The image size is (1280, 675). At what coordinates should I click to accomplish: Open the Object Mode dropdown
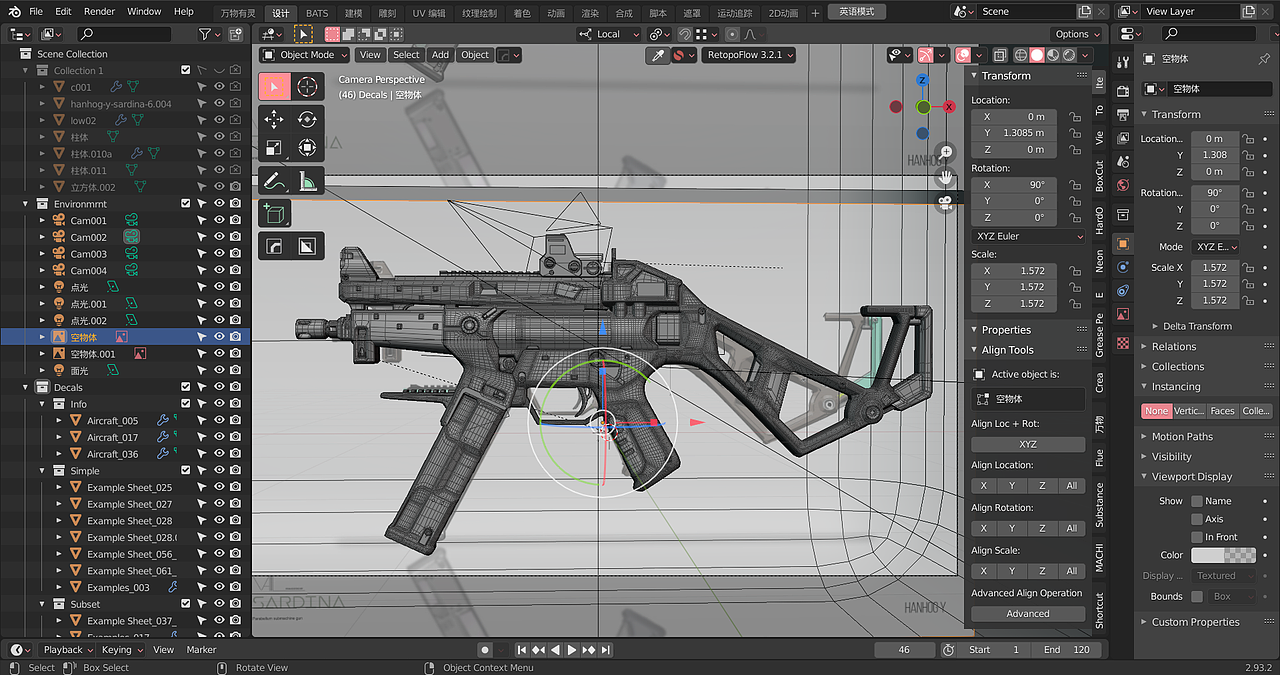pyautogui.click(x=305, y=55)
